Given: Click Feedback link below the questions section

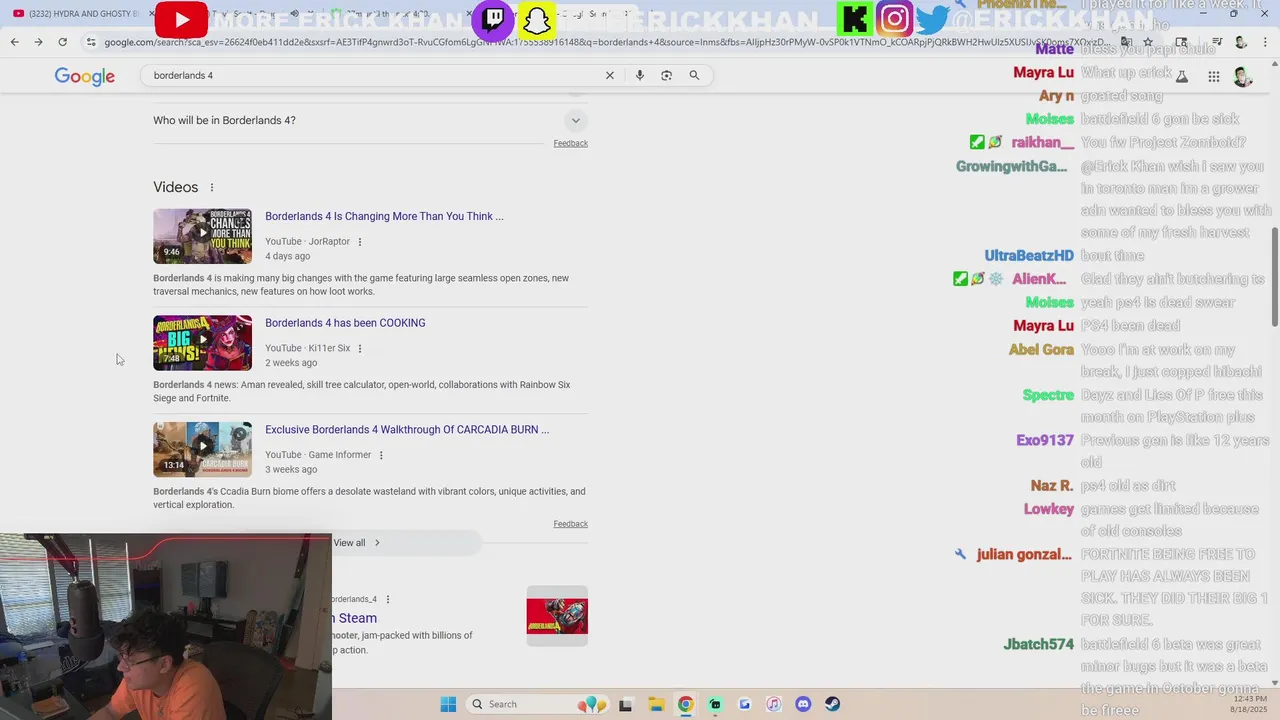Looking at the screenshot, I should point(570,143).
